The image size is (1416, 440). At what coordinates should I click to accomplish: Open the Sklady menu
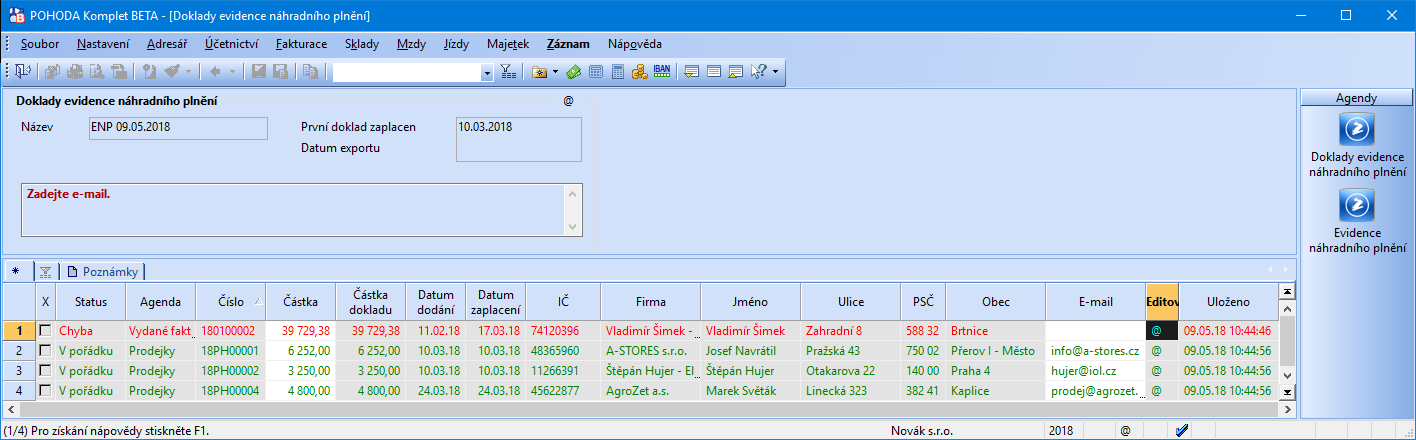[362, 44]
